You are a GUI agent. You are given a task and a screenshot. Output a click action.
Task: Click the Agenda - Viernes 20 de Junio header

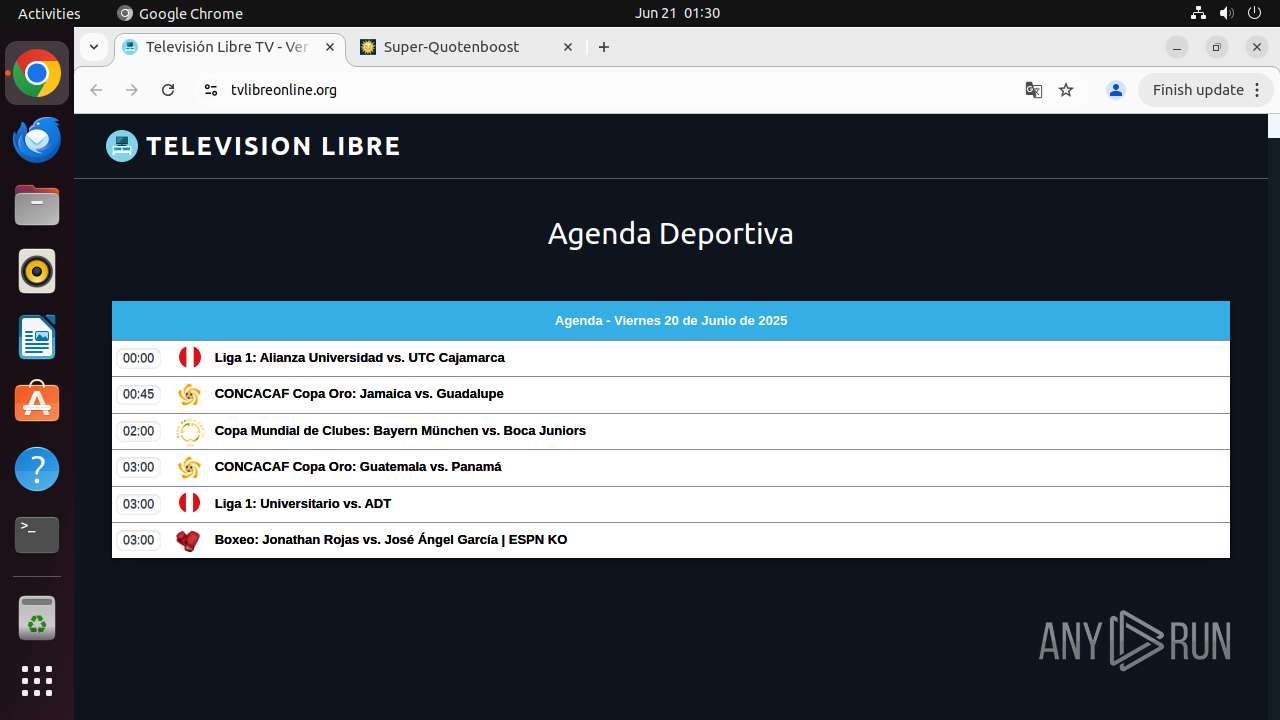[x=671, y=321]
